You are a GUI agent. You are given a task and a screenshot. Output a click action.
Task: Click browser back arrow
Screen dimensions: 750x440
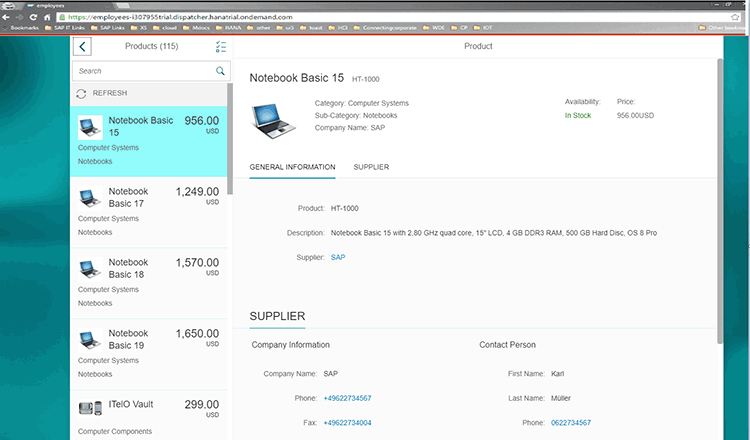tap(6, 17)
